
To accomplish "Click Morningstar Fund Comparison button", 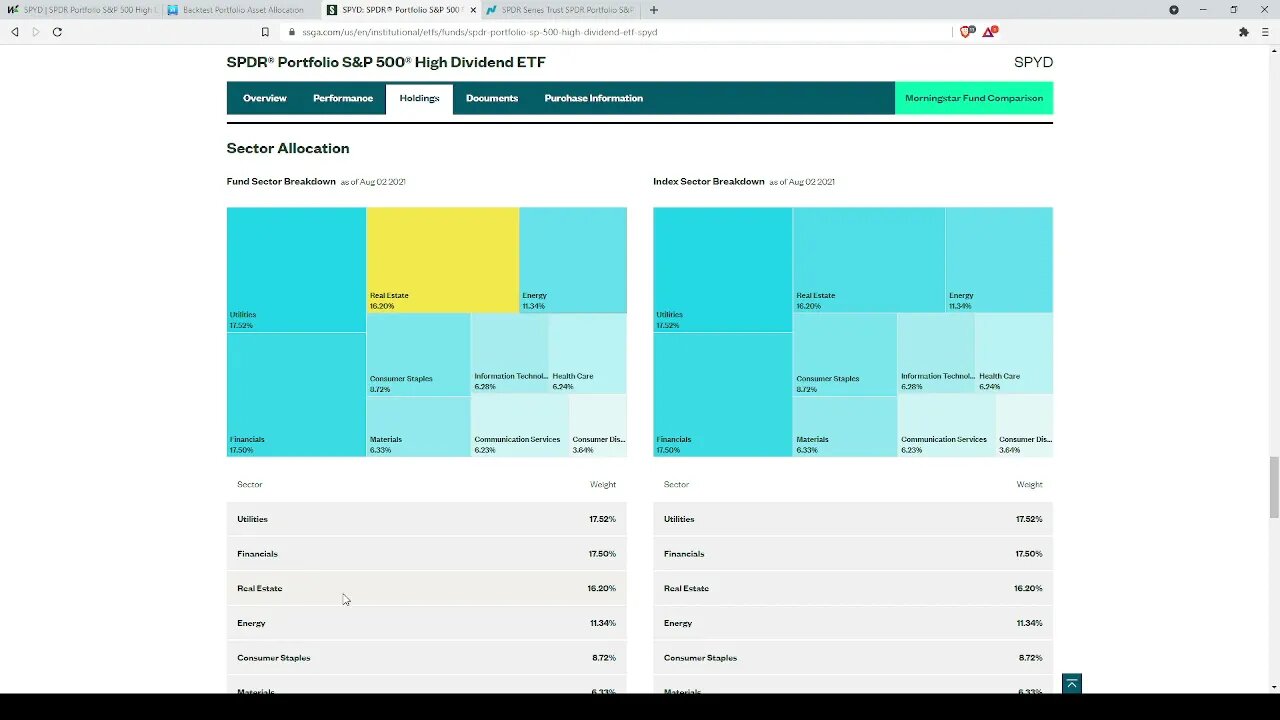I will pyautogui.click(x=974, y=98).
